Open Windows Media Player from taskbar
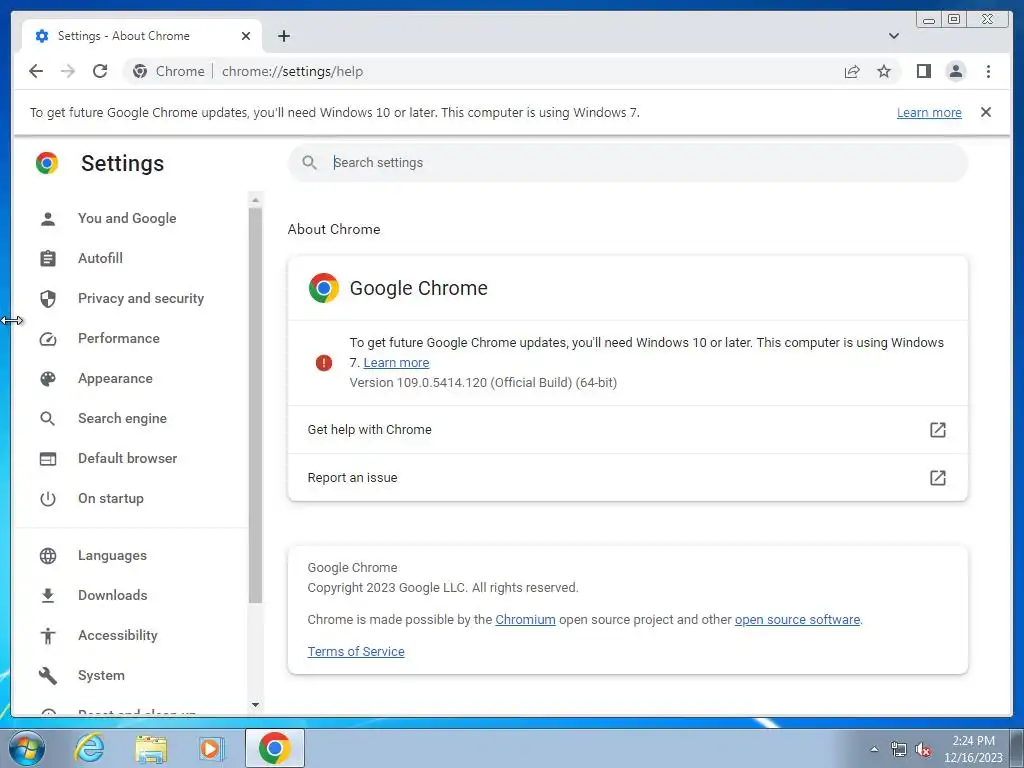1024x768 pixels. (211, 748)
